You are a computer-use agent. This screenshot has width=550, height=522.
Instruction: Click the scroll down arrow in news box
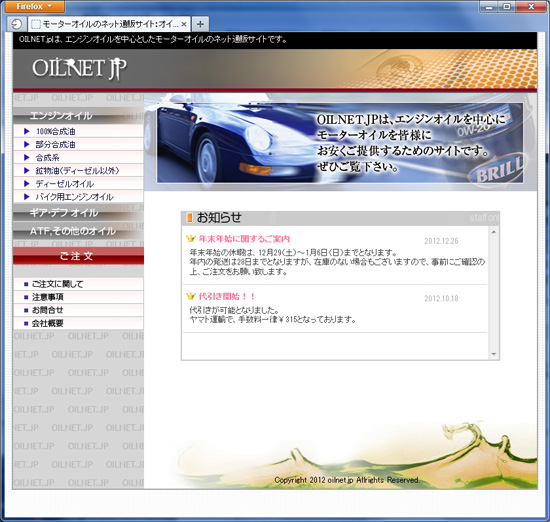tap(494, 354)
